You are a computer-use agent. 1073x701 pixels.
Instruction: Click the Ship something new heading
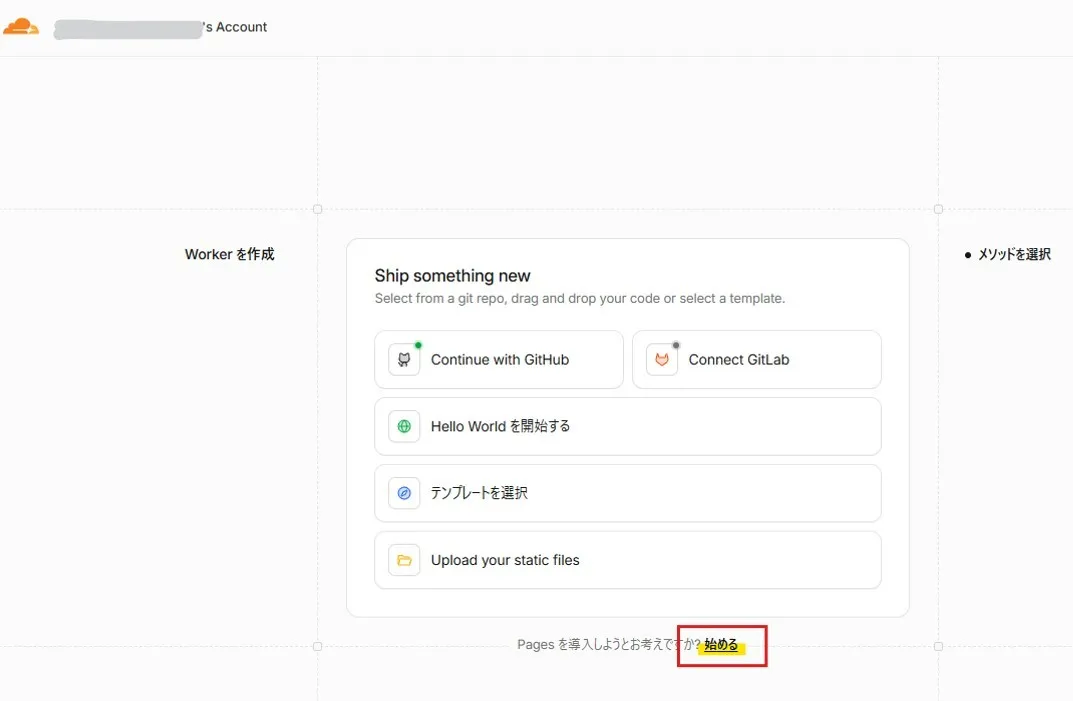coord(452,276)
